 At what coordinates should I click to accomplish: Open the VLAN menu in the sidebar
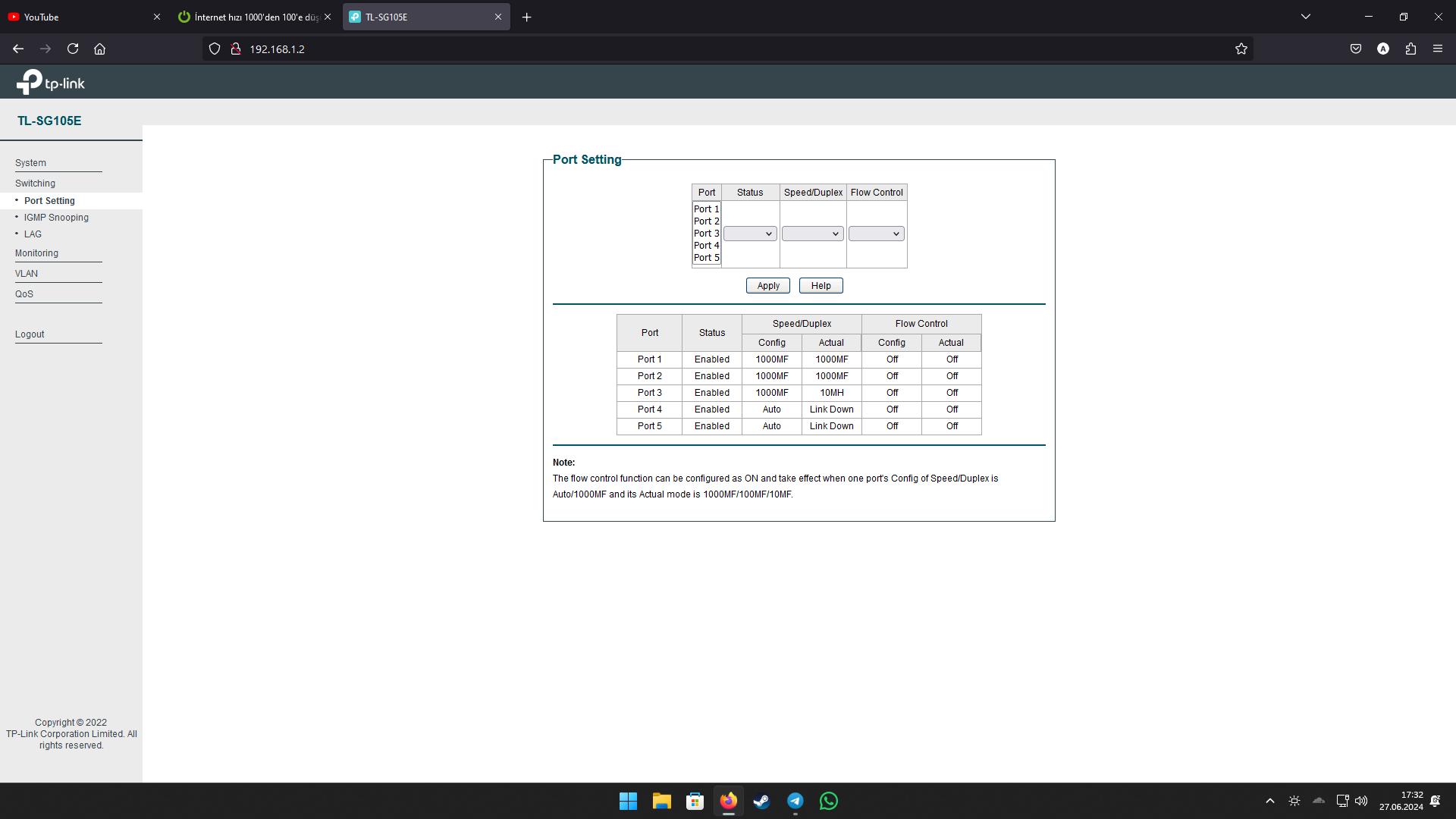point(27,273)
